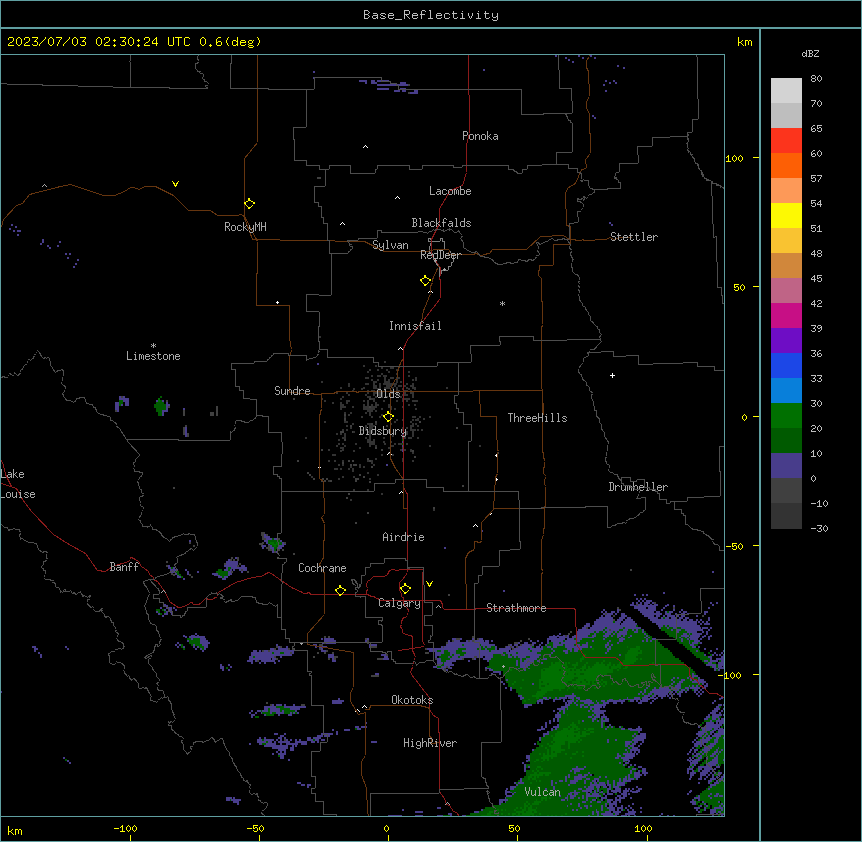Screen dimensions: 862x842
Task: Select the 65 dBZ red swatch
Action: 786,140
